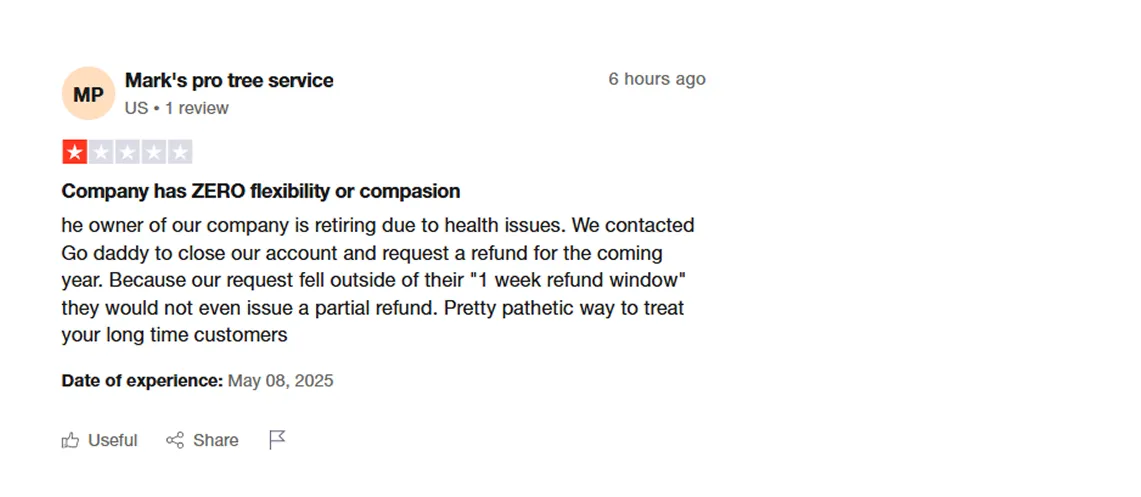The image size is (1141, 497).
Task: Click the red first star rating
Action: 74,152
